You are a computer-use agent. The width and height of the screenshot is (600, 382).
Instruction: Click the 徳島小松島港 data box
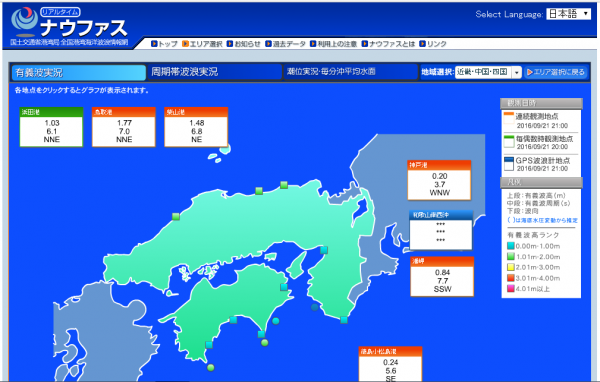(x=390, y=364)
